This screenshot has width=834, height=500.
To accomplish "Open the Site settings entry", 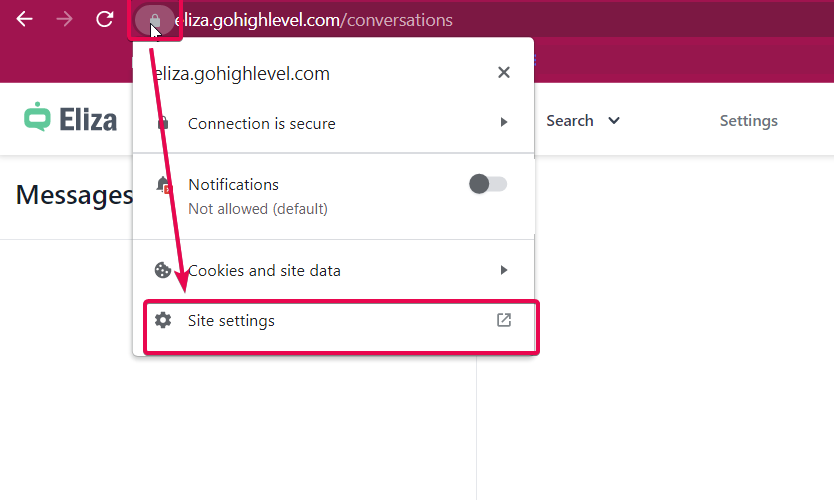I will tap(231, 321).
